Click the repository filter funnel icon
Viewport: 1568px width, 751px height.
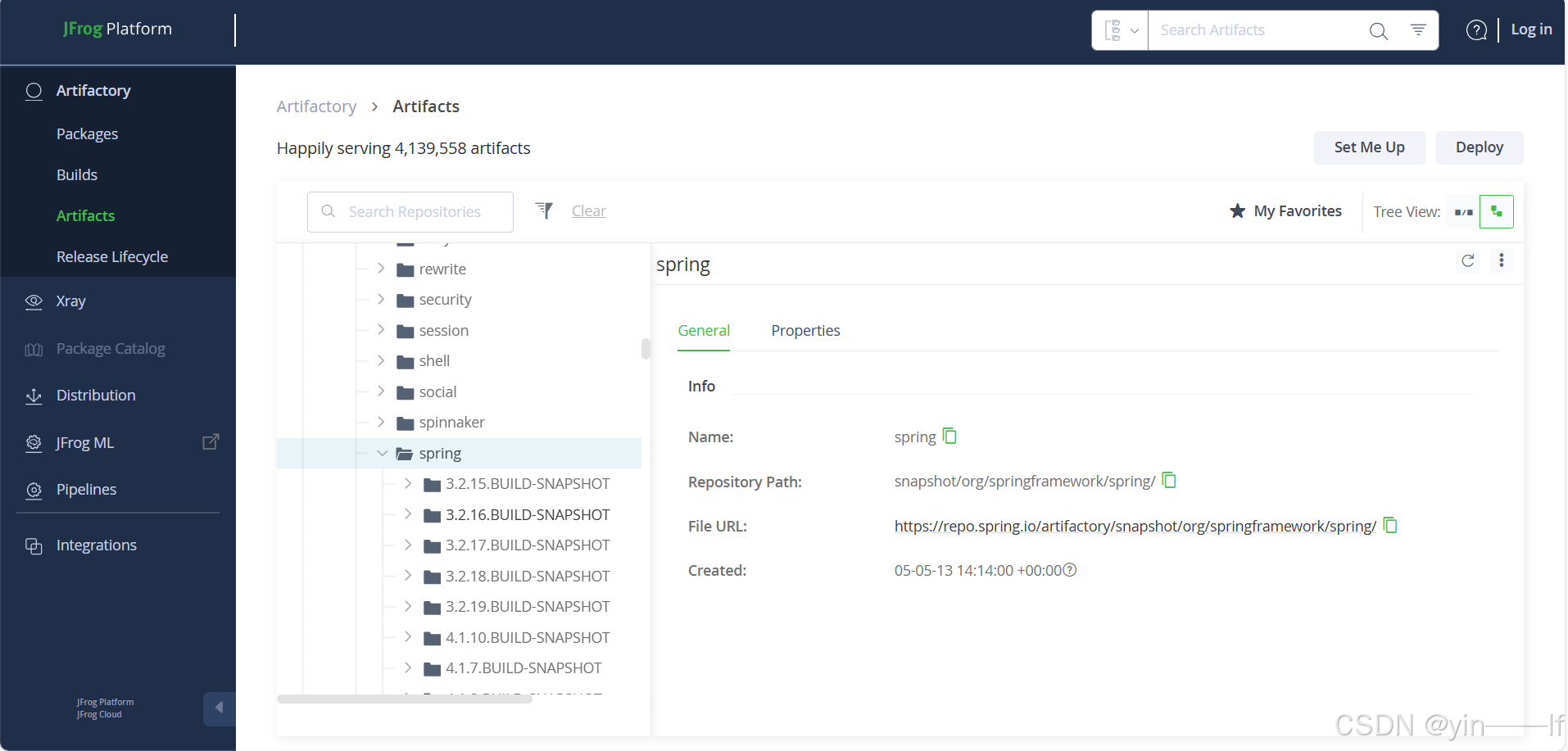544,210
